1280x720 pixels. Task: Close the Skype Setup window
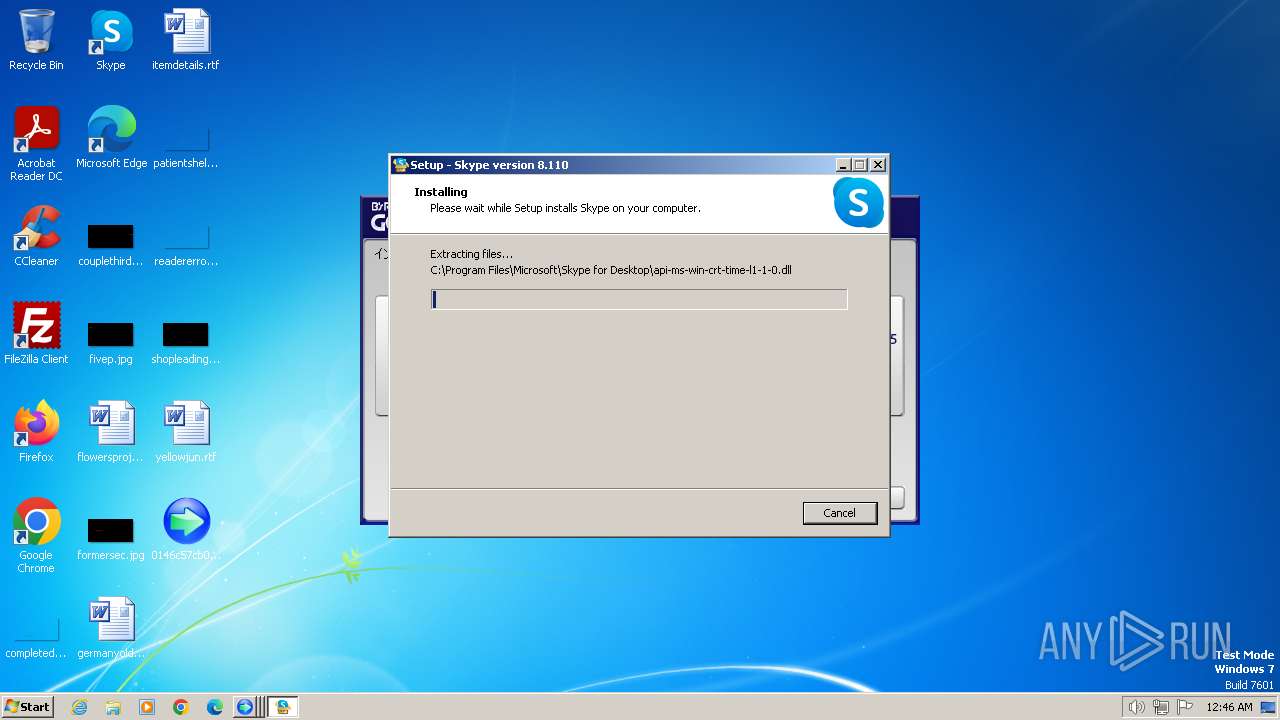[x=878, y=165]
